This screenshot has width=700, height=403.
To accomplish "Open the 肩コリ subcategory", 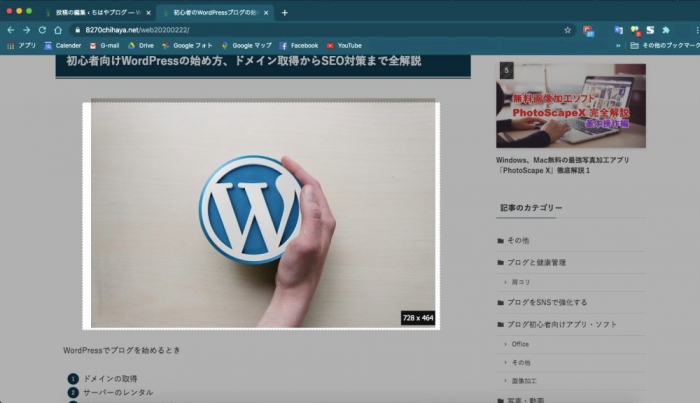I will click(521, 282).
